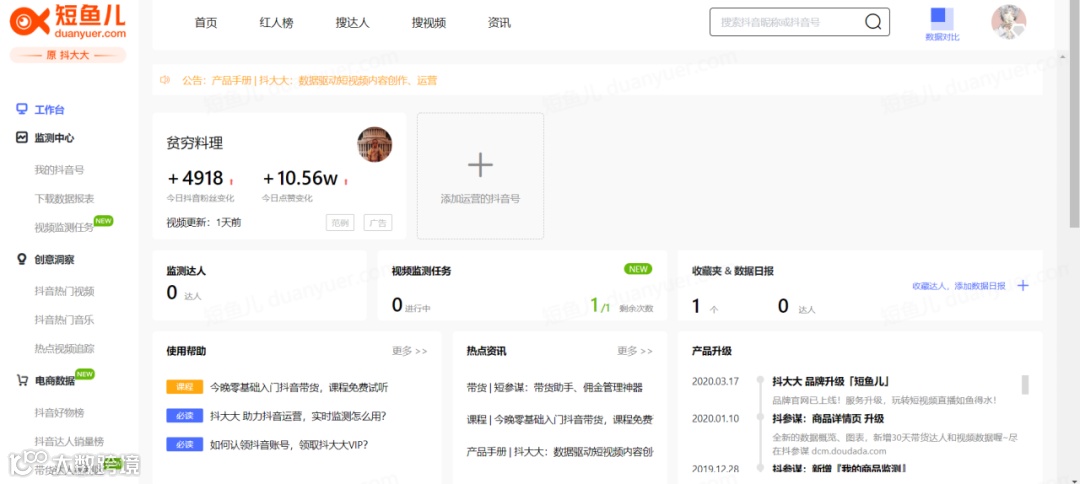Click the 创意洞察 lightbulb icon
This screenshot has height=484, width=1080.
pos(21,259)
